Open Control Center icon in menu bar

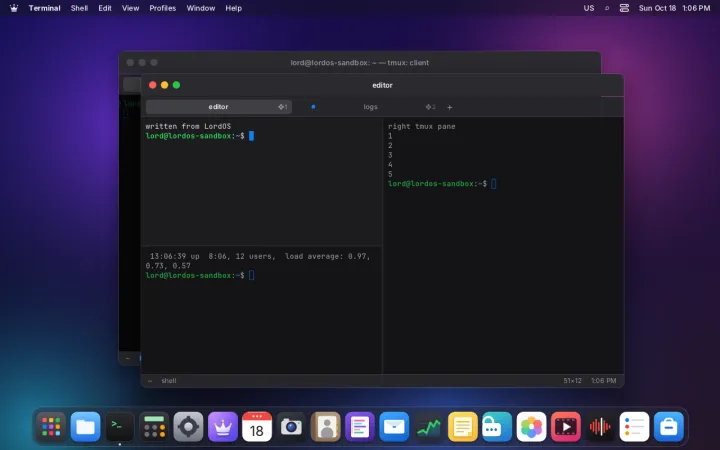[x=624, y=8]
